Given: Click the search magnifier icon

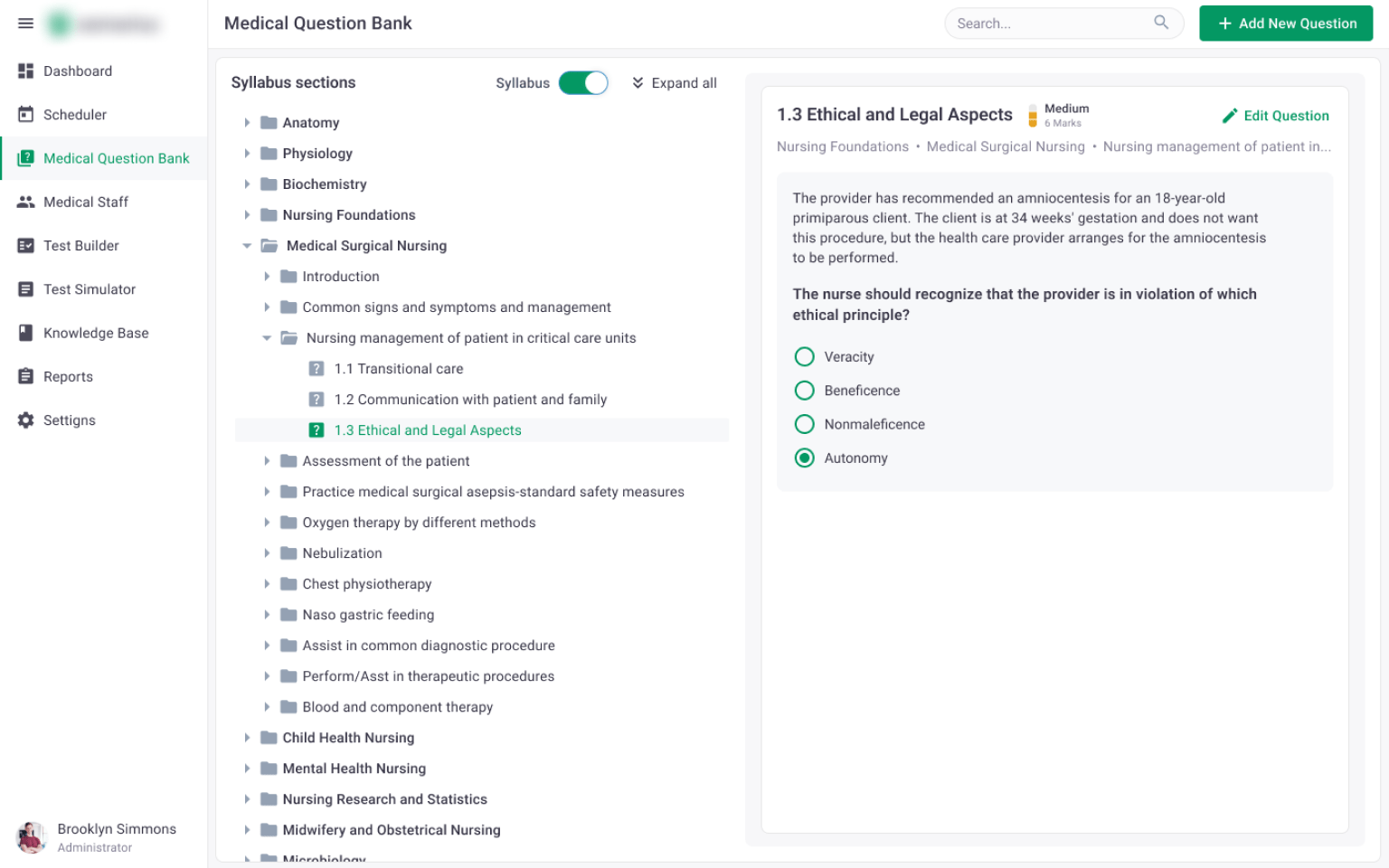Looking at the screenshot, I should pos(1161,23).
